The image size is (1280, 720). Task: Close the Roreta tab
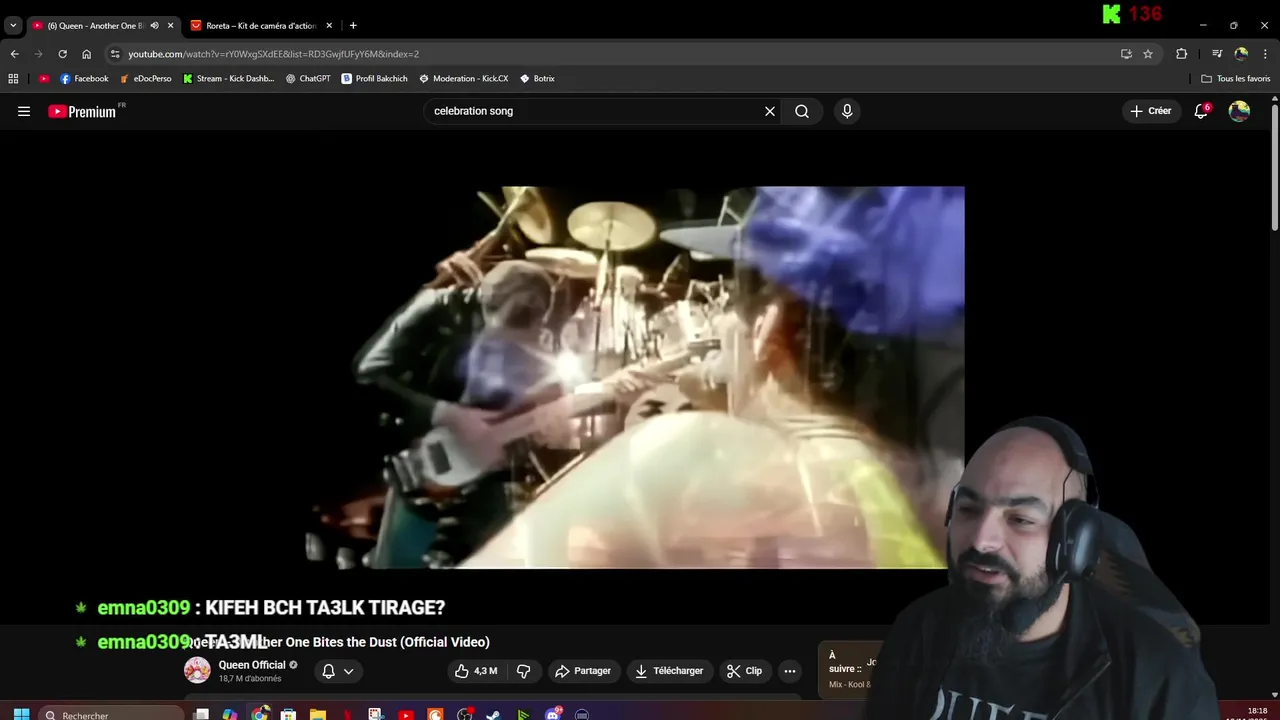(329, 25)
